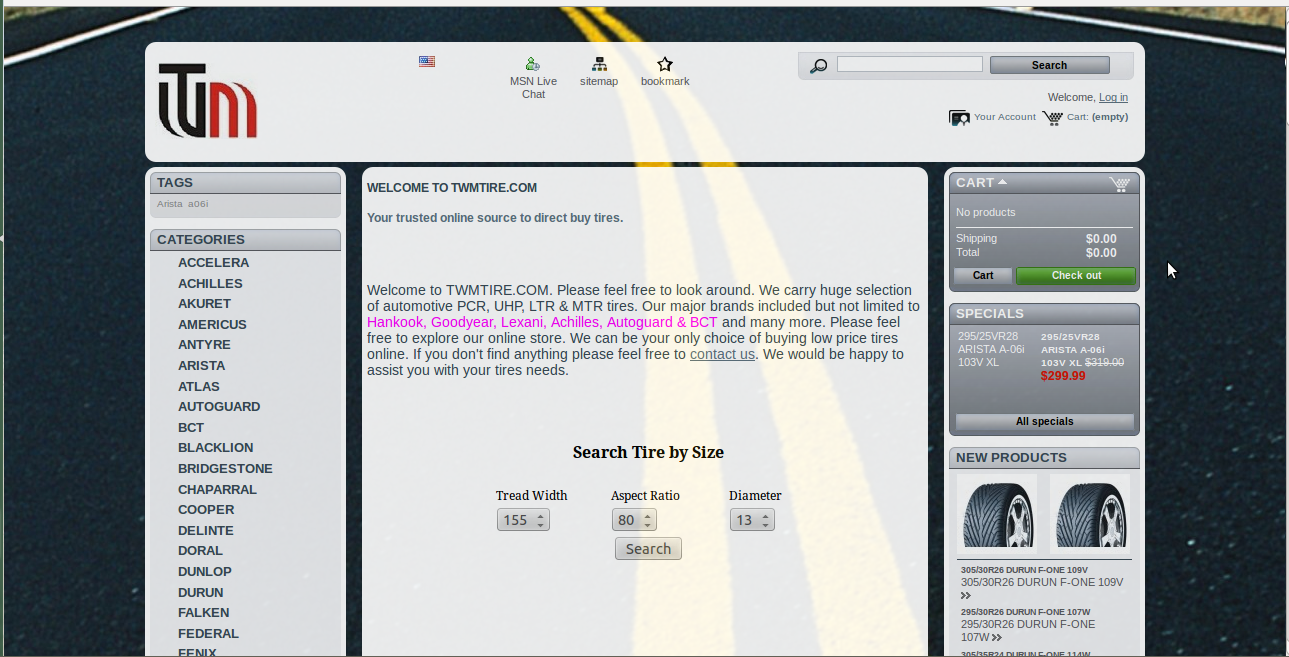This screenshot has width=1289, height=657.
Task: Open the DUNLOP category
Action: click(x=205, y=572)
